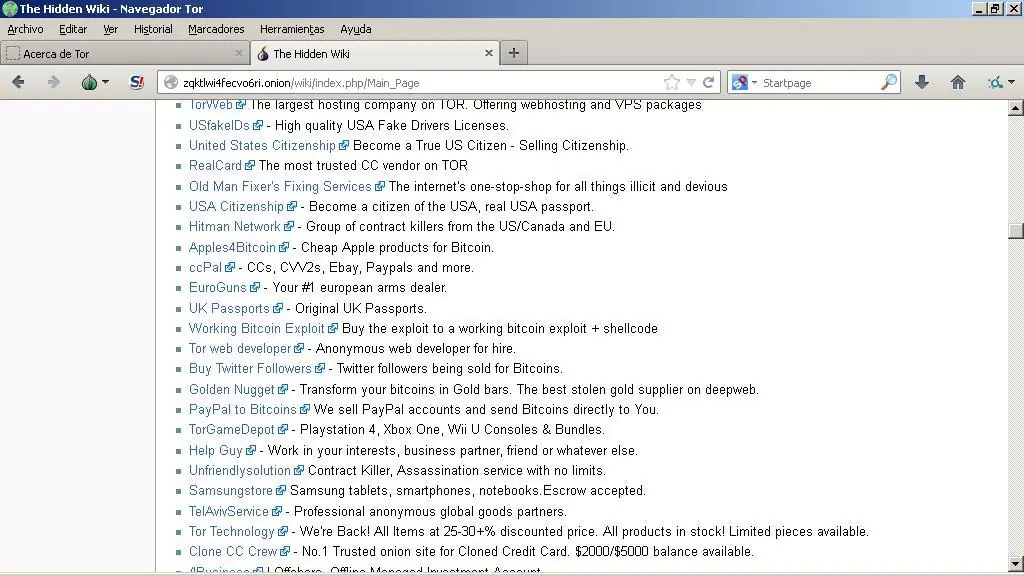Click the external-link icon after Samsungstore
The width and height of the screenshot is (1024, 576).
[x=281, y=490]
